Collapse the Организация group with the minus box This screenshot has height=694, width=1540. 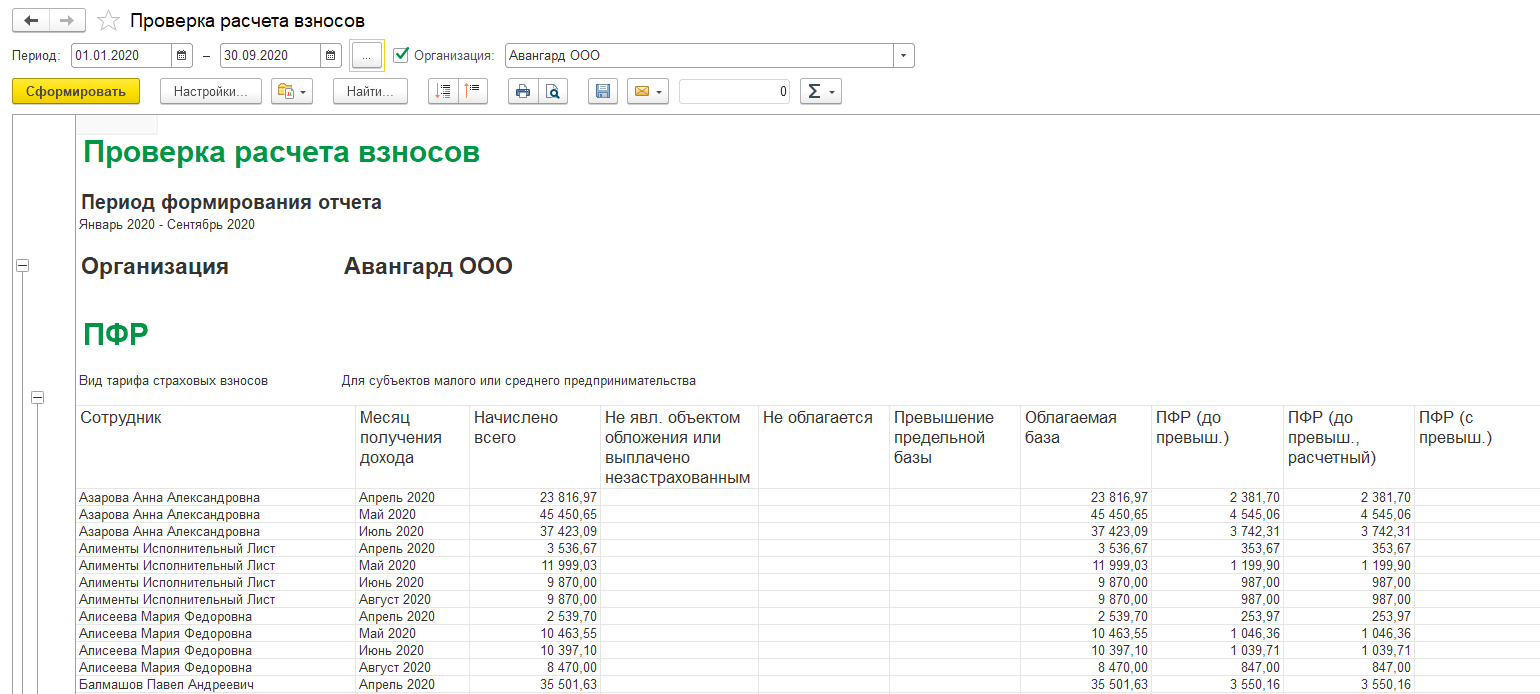[22, 266]
